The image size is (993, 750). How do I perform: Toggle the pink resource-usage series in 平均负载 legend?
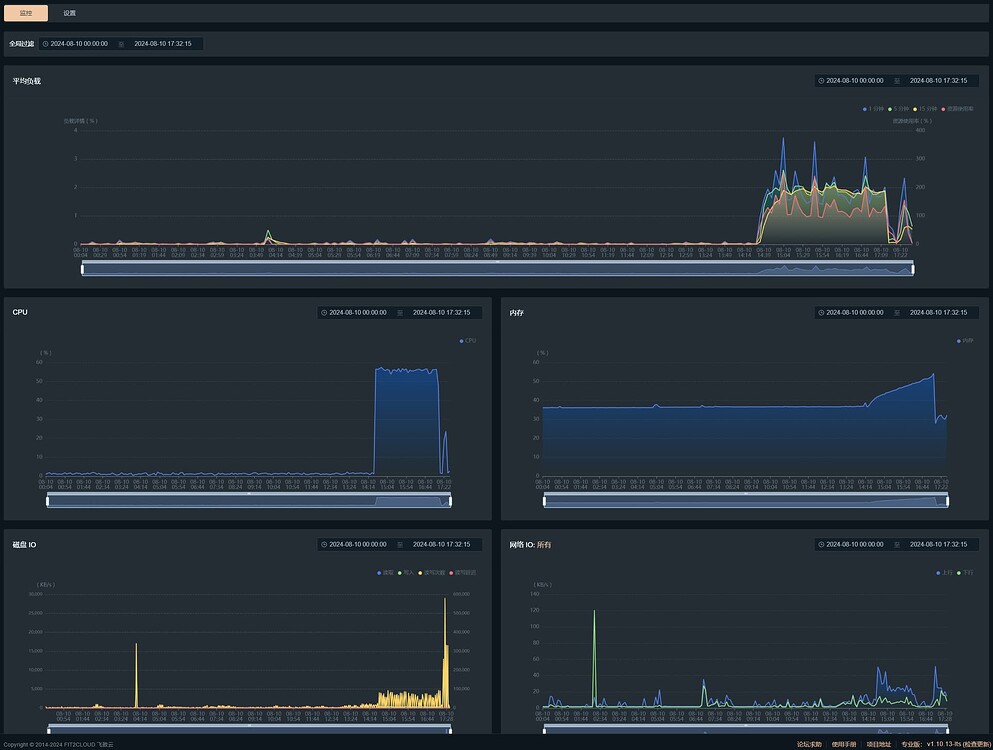958,109
